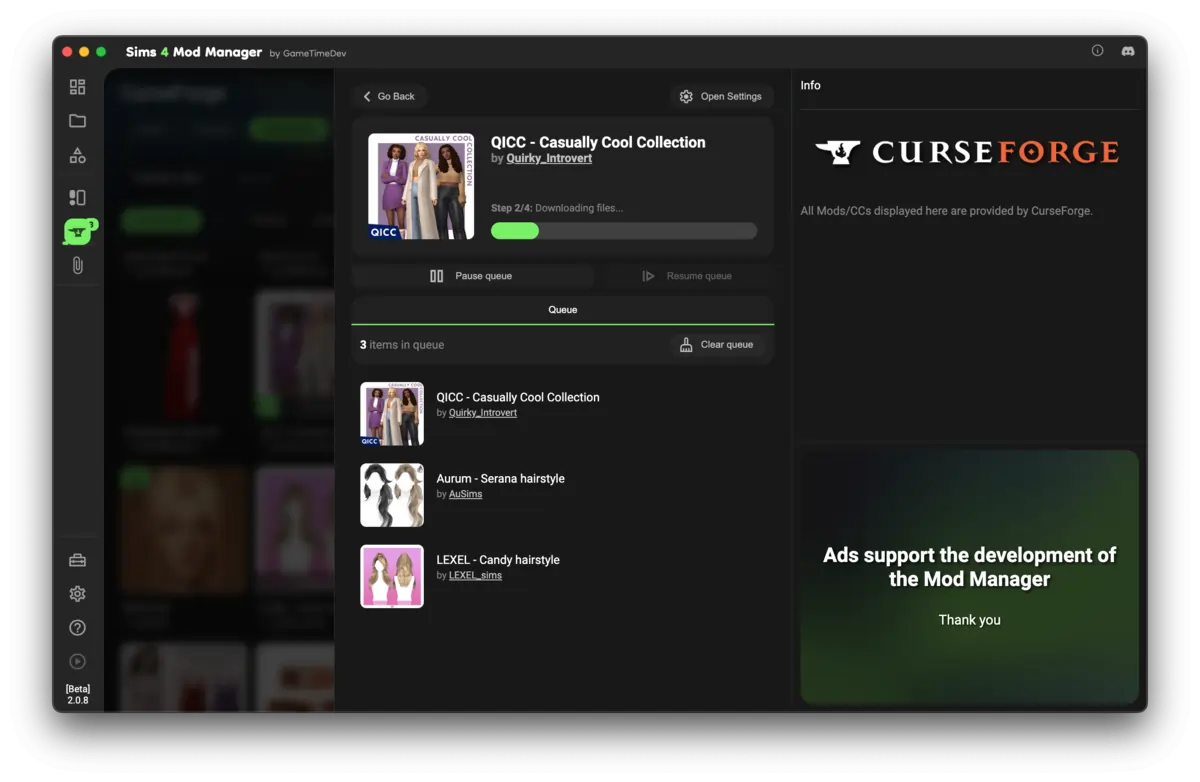Open the shapes categories sidebar icon

click(77, 156)
